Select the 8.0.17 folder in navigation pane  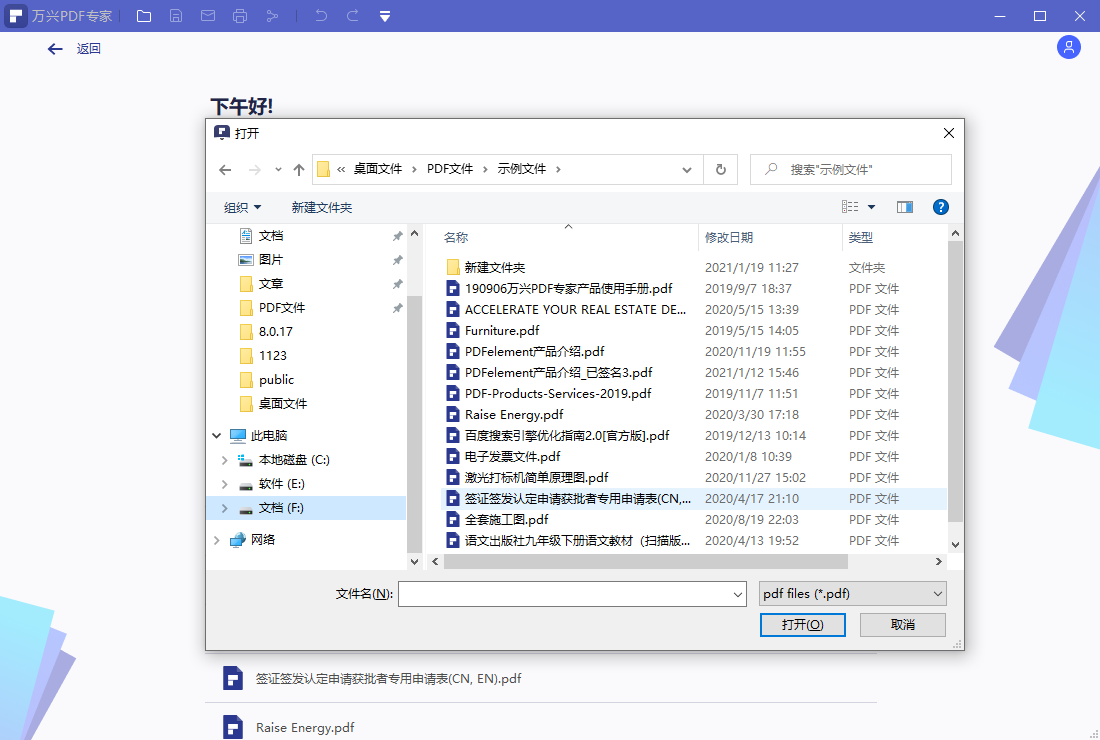point(276,331)
